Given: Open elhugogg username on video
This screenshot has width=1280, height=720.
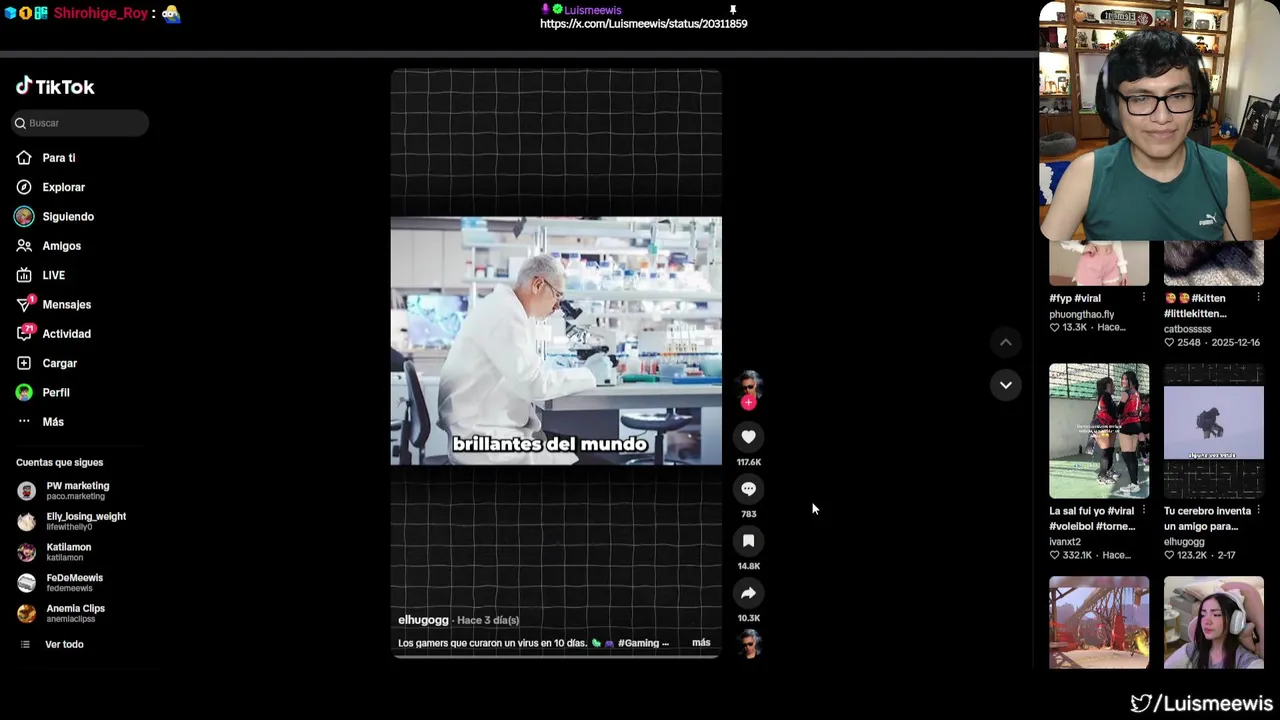Looking at the screenshot, I should click(x=423, y=620).
